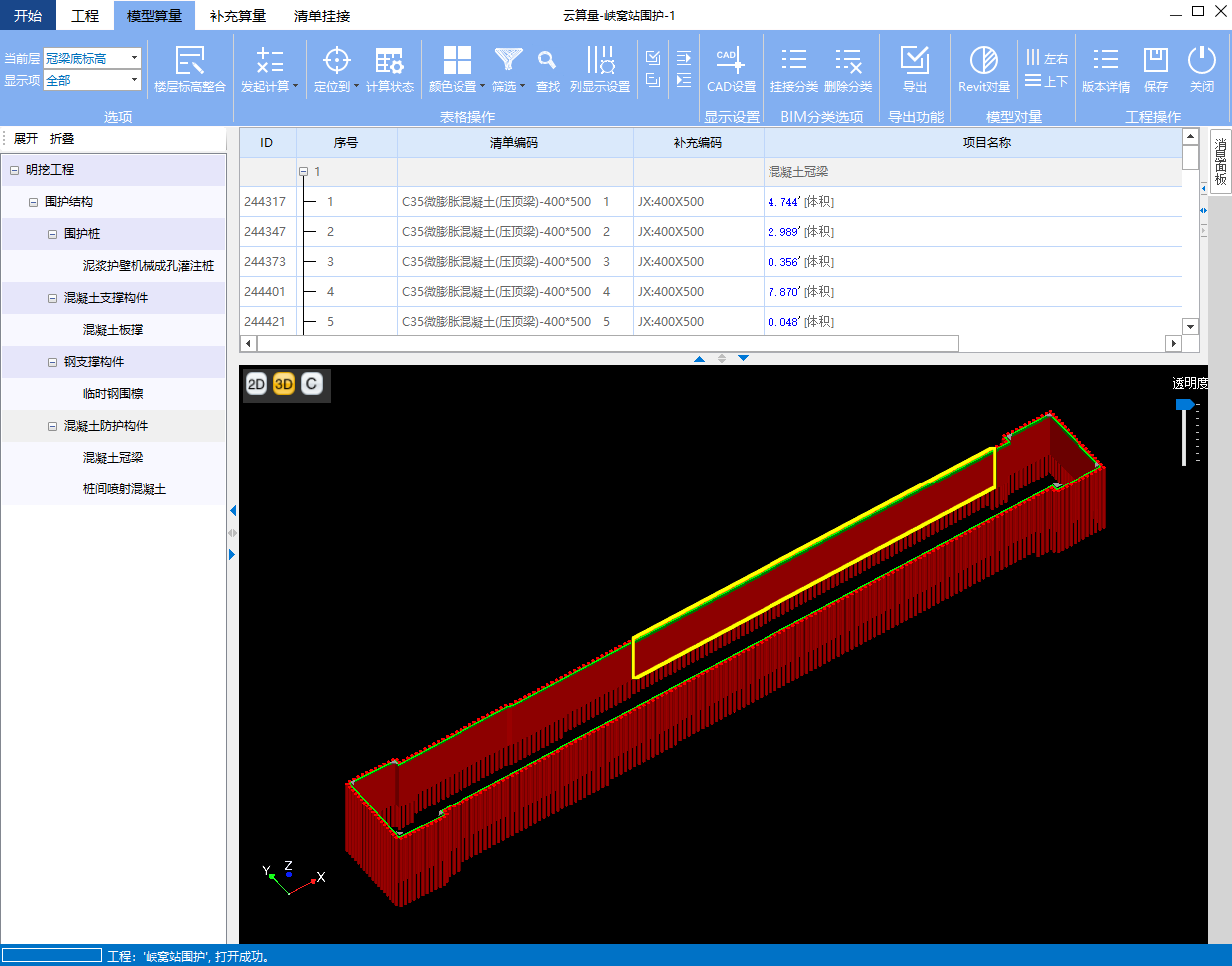Click check-all icon in toolbar
Image resolution: width=1232 pixels, height=966 pixels.
tap(653, 58)
